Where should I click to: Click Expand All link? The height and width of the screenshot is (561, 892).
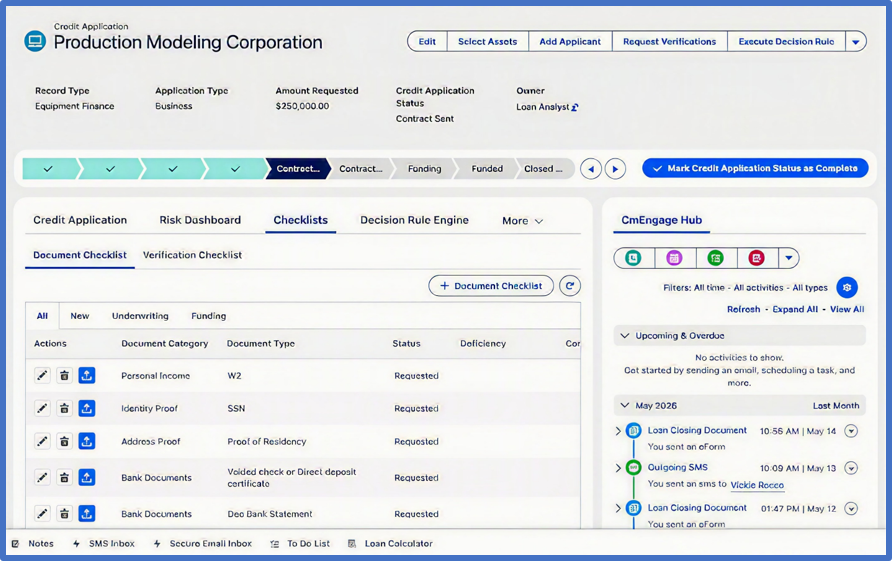pos(795,310)
